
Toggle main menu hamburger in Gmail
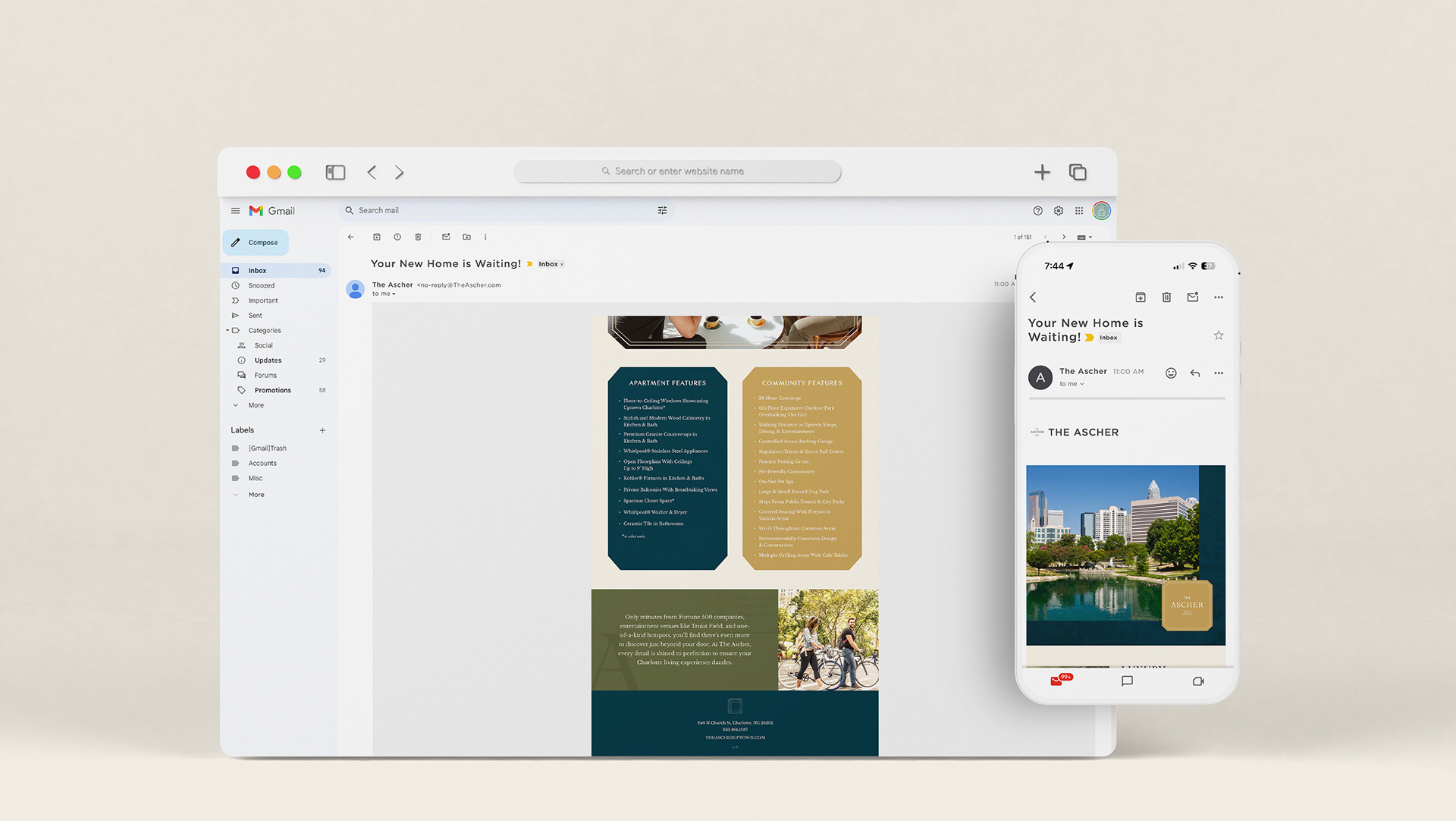coord(235,211)
